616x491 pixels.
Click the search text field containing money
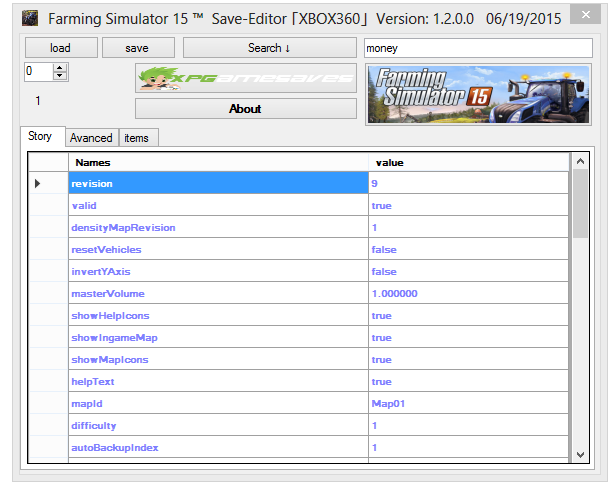(478, 48)
